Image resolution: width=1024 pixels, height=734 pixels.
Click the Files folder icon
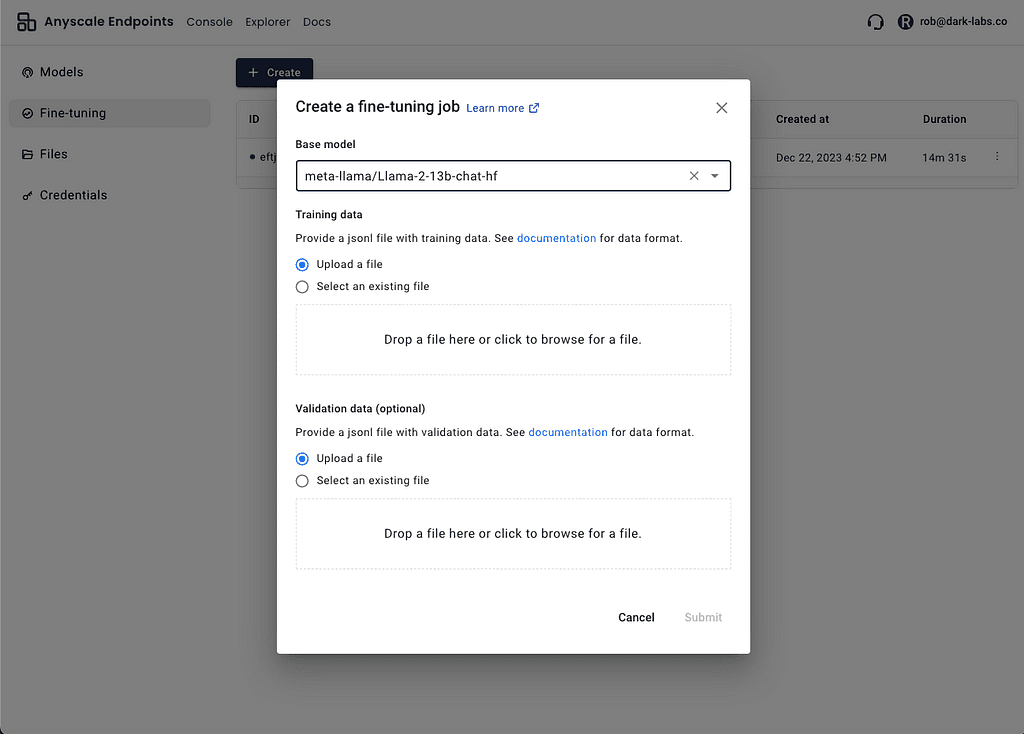coord(27,155)
